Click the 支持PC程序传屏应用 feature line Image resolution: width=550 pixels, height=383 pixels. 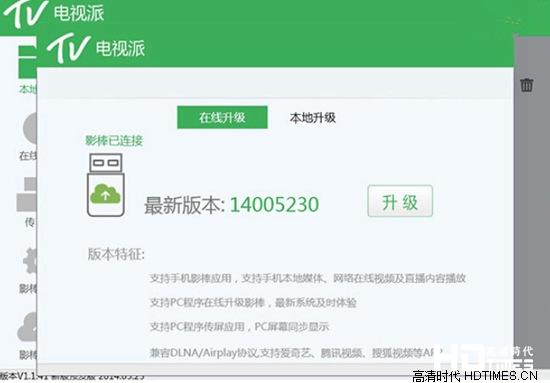[x=239, y=327]
